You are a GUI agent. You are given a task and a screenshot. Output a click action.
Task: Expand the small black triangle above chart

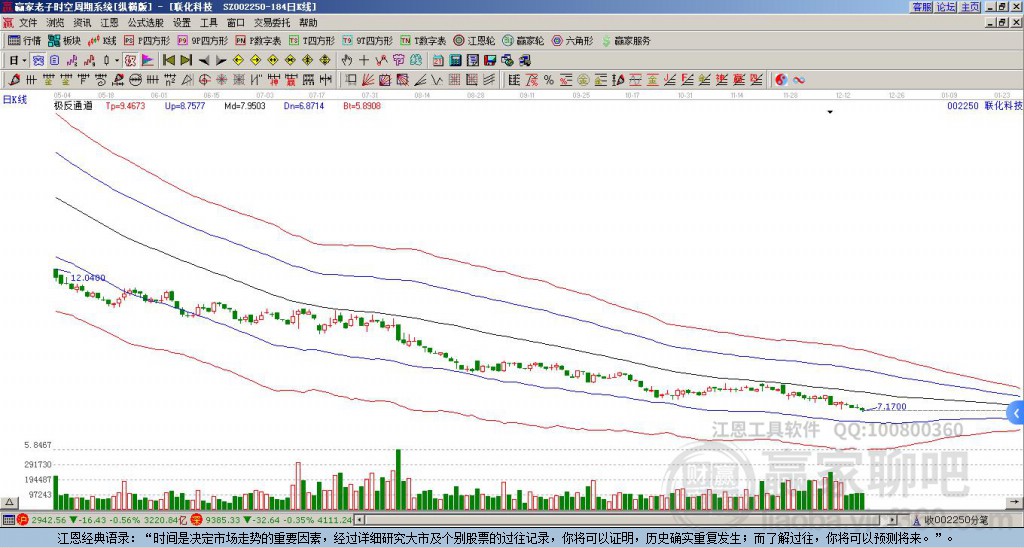tap(829, 112)
